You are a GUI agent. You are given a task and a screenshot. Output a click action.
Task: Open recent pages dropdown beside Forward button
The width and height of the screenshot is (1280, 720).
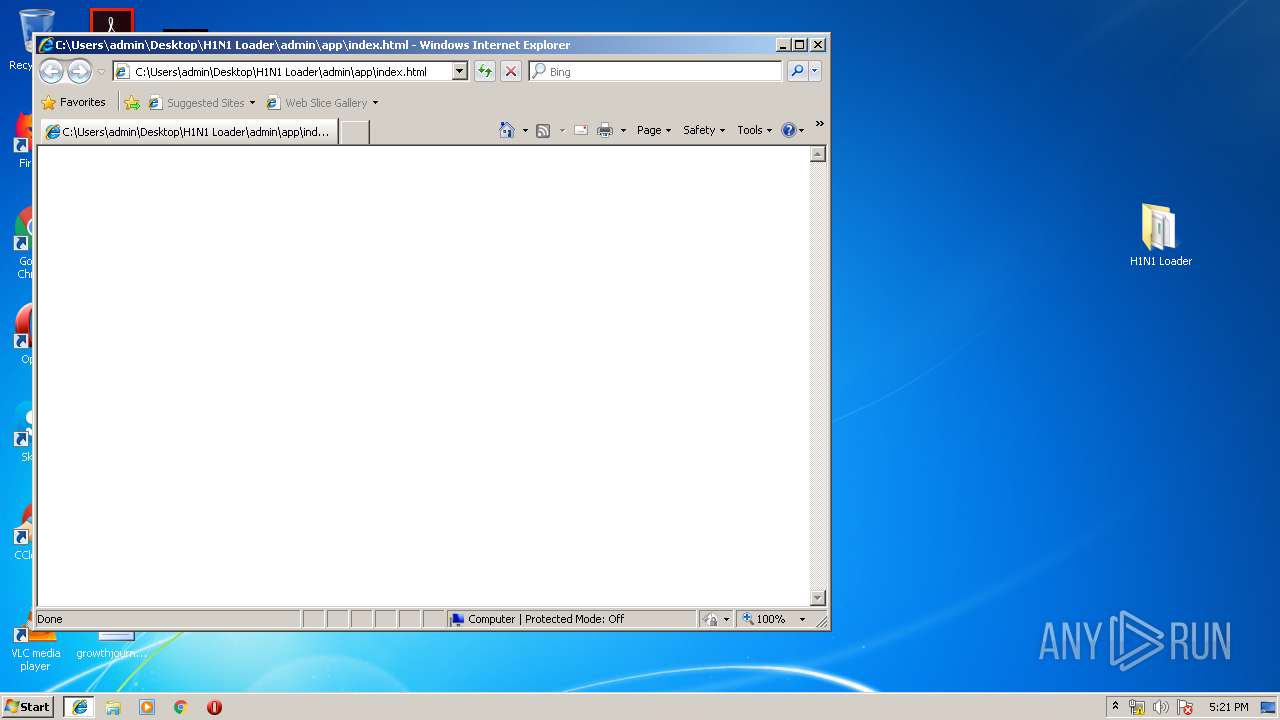point(101,72)
